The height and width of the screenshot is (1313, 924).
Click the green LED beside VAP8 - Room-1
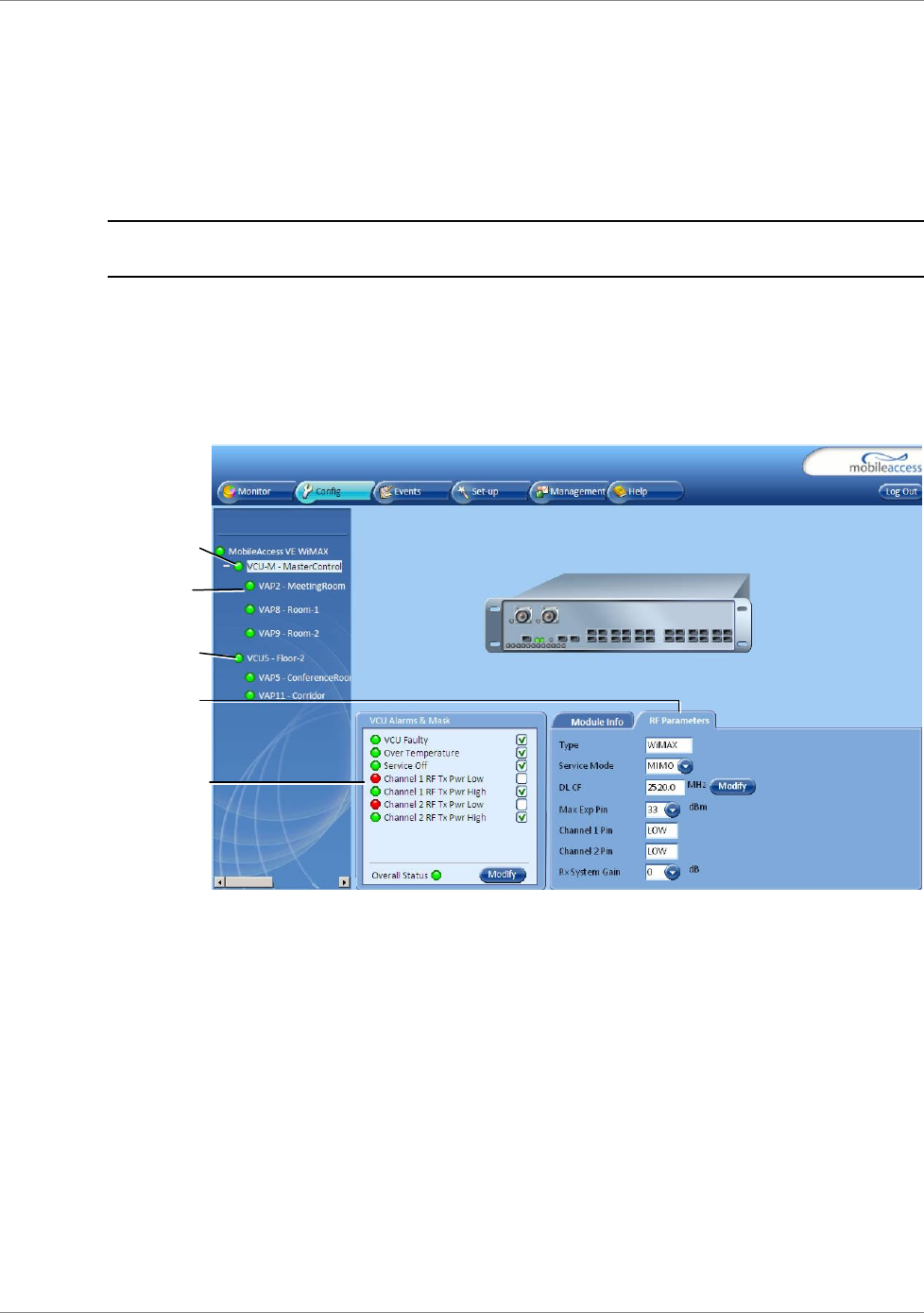point(250,610)
